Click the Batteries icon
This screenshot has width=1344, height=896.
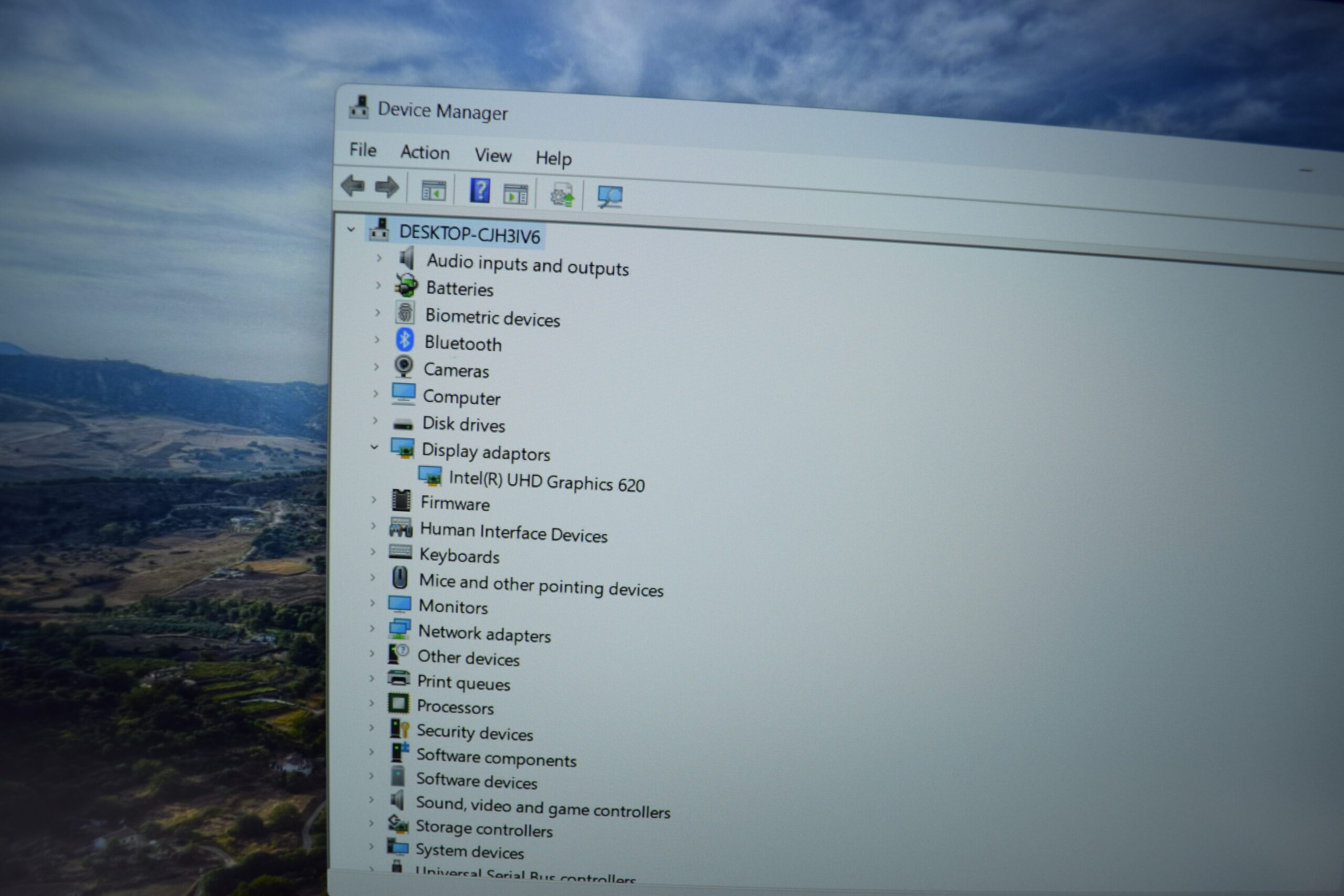point(406,285)
